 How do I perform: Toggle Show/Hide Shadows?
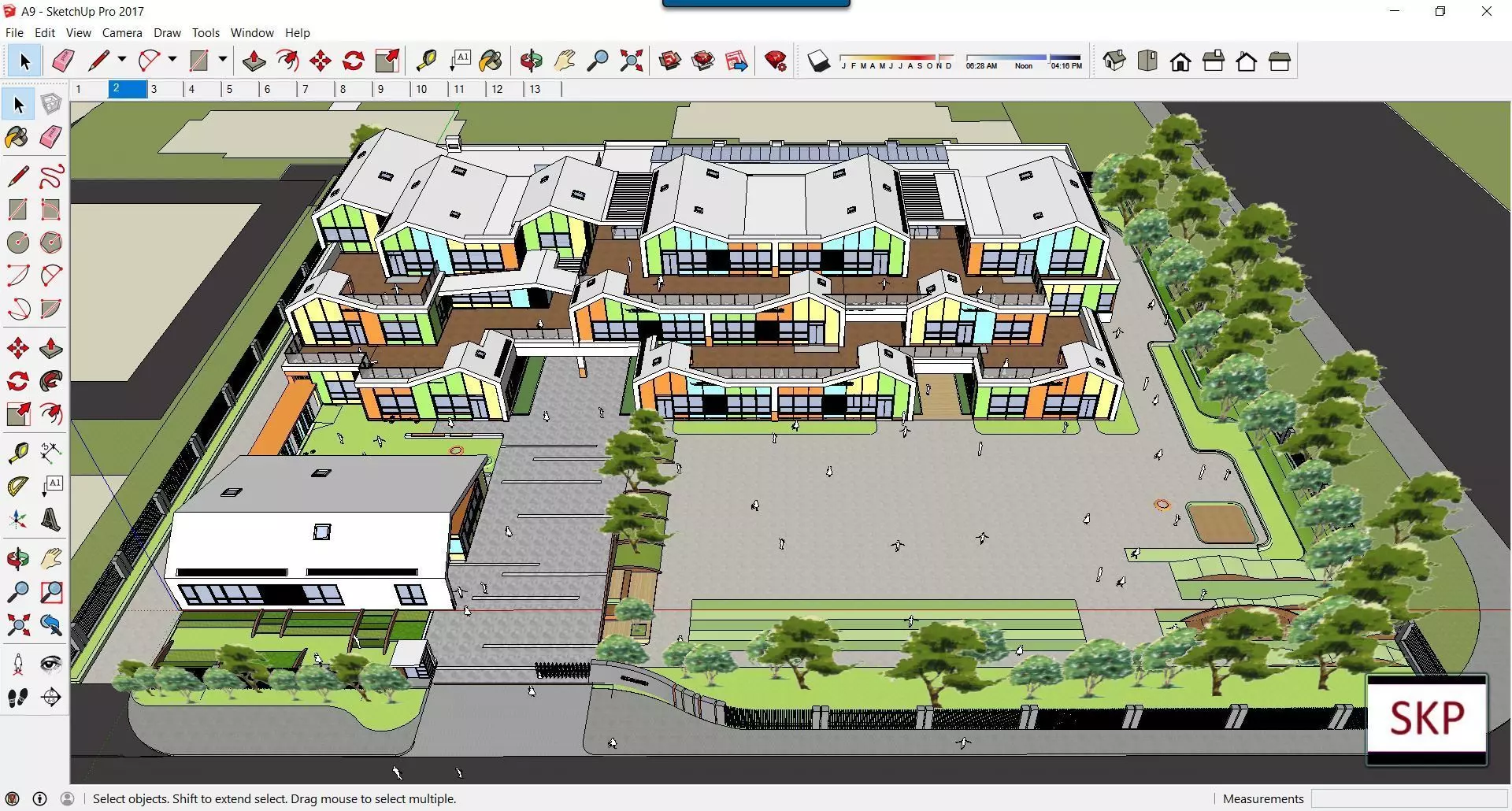819,61
